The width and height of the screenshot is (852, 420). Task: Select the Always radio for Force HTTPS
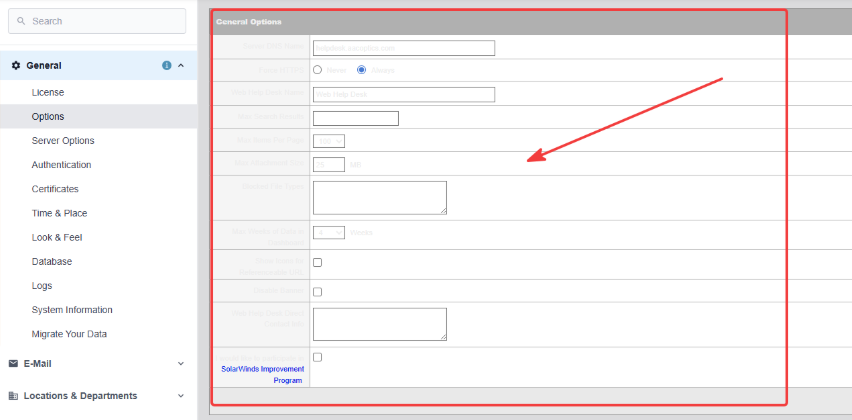361,70
